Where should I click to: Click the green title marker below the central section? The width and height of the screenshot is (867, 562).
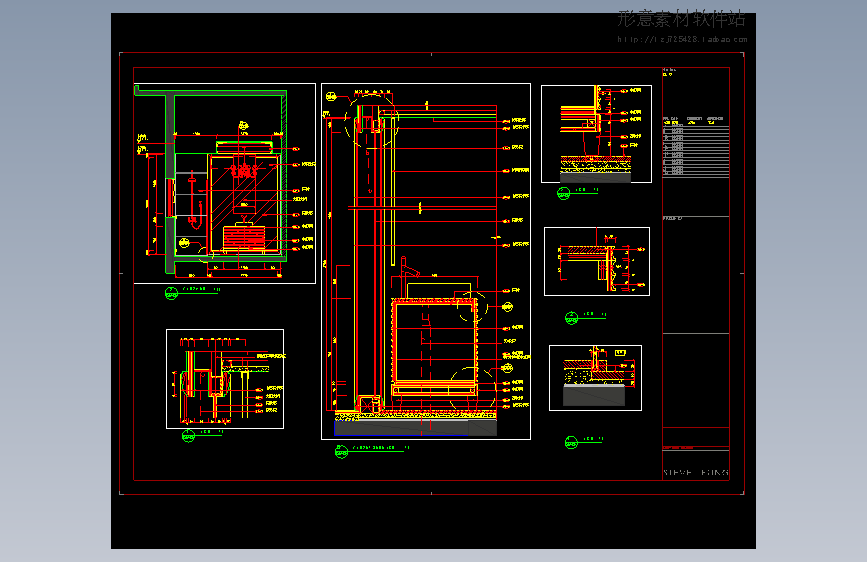click(x=372, y=451)
